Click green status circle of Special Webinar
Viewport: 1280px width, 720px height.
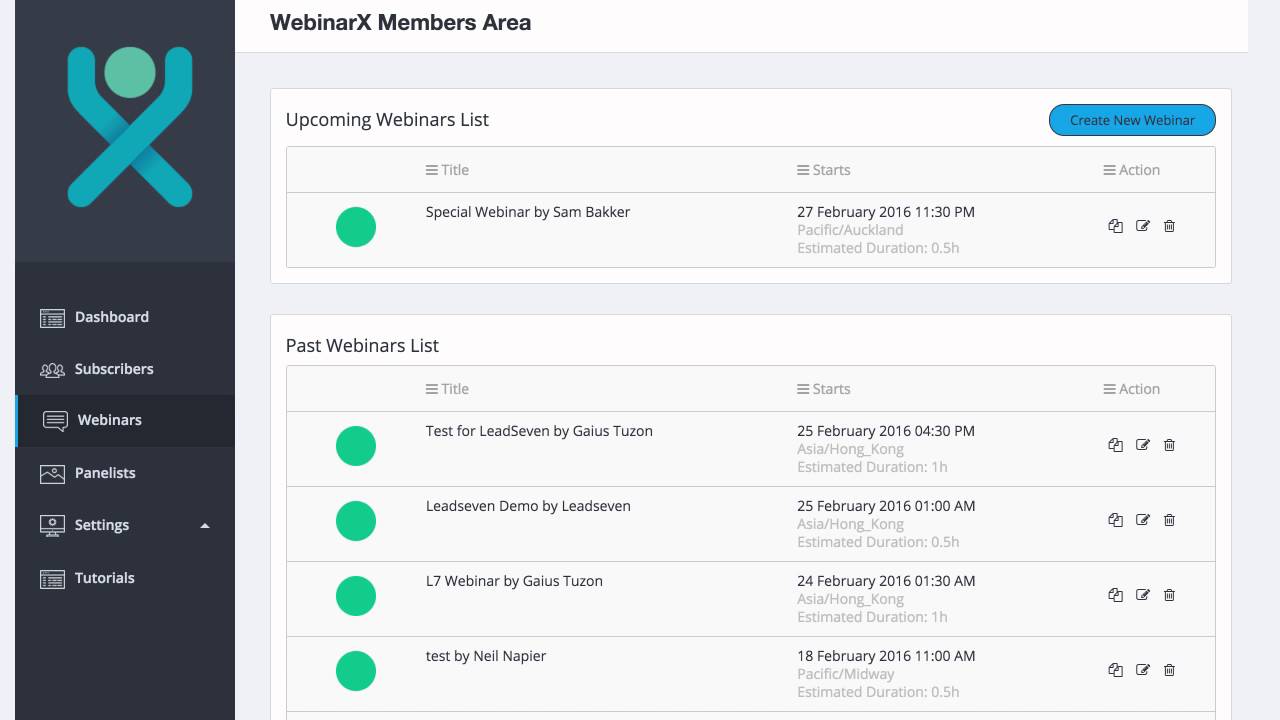356,227
